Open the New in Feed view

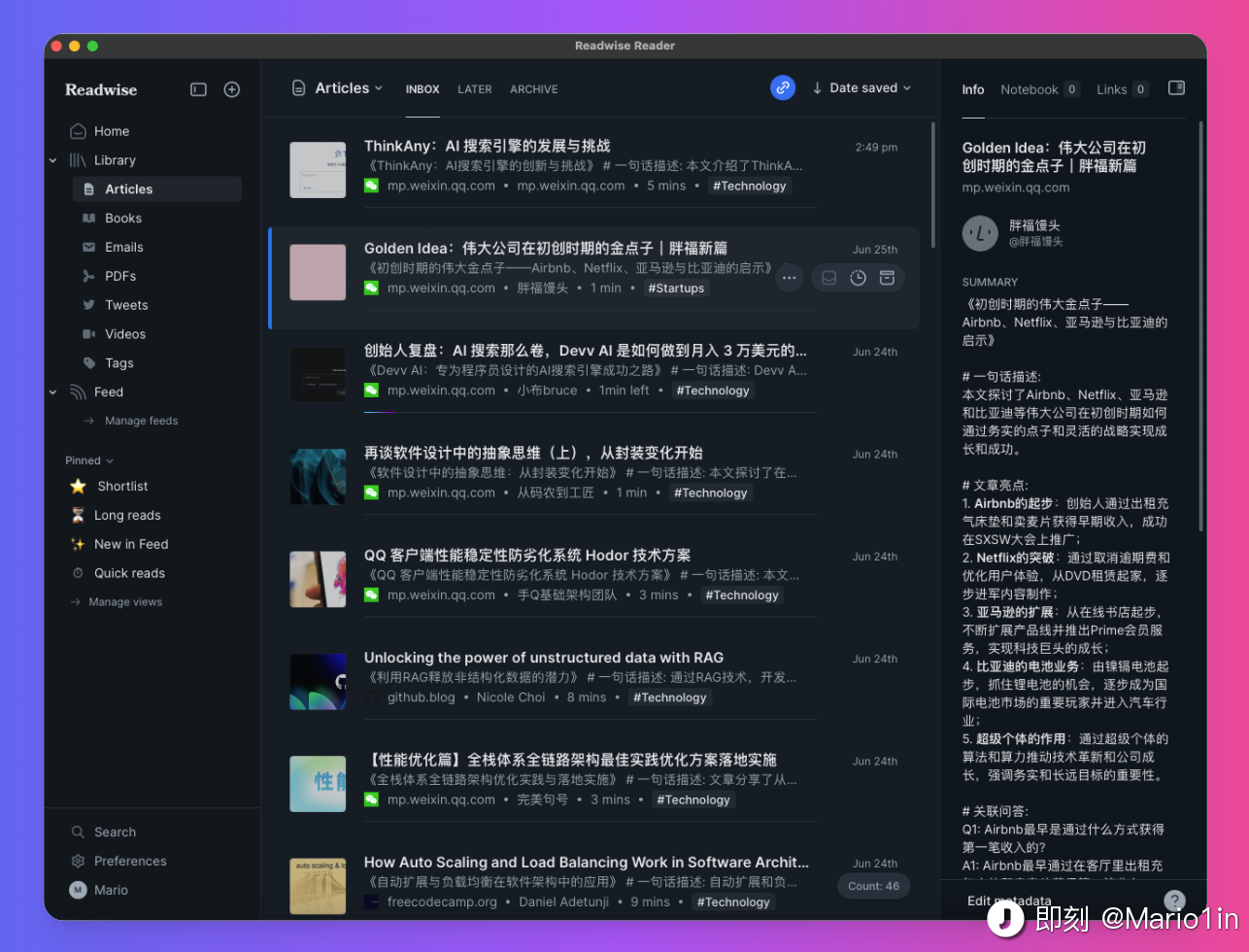131,545
